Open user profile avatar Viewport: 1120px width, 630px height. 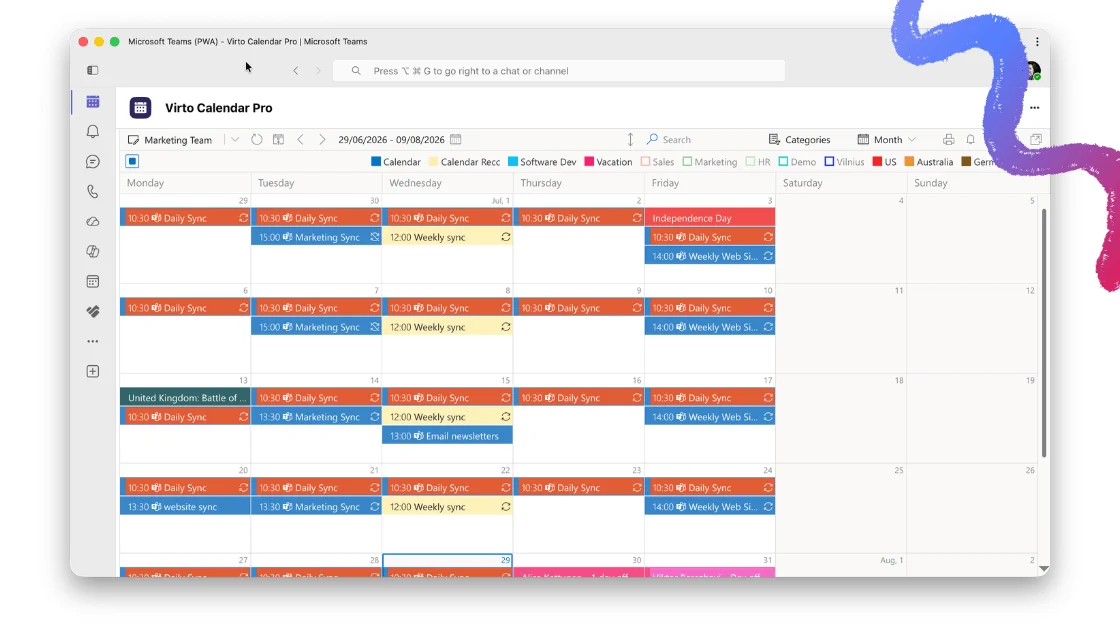1032,70
